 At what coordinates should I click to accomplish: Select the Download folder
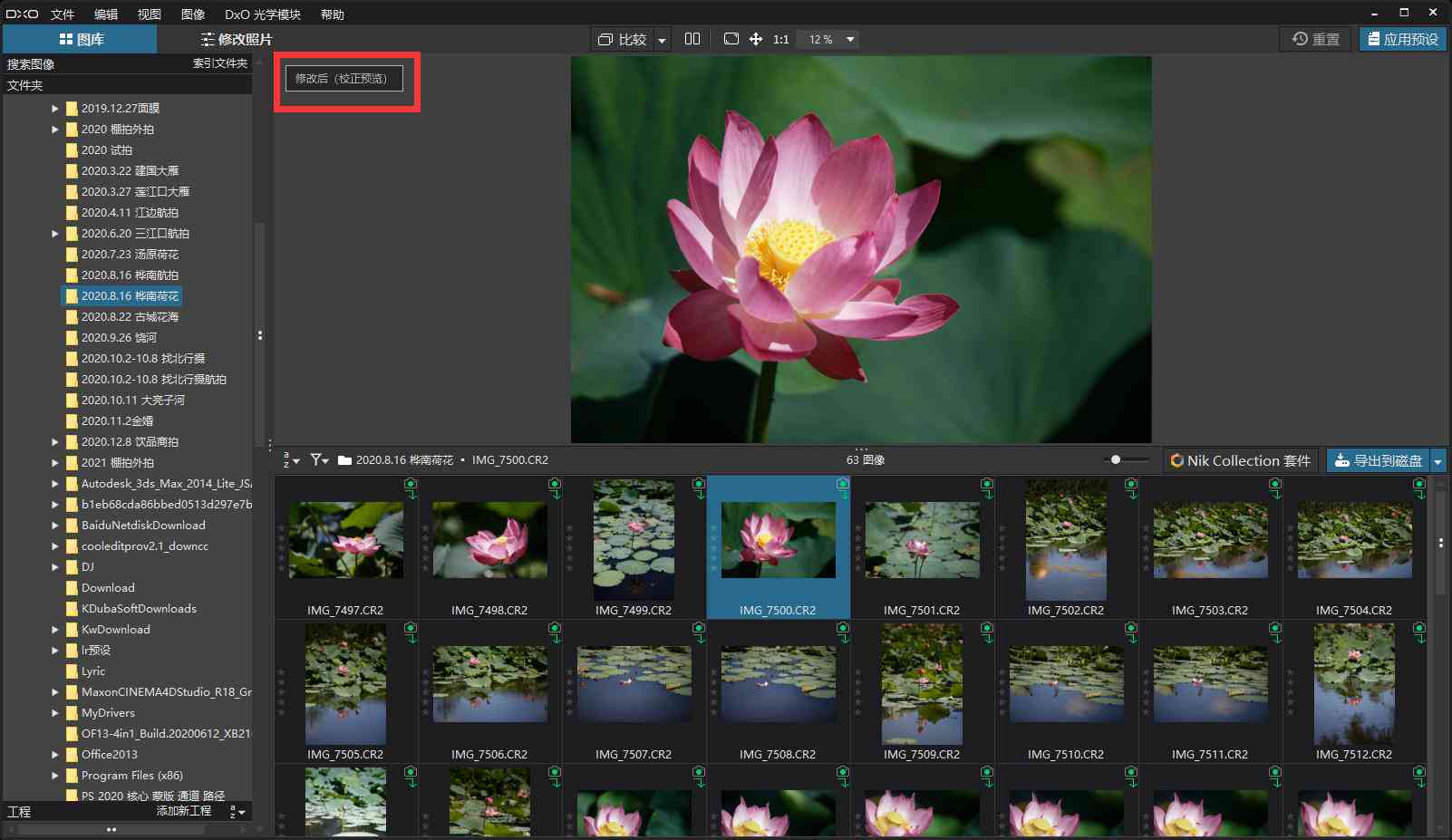(x=108, y=588)
